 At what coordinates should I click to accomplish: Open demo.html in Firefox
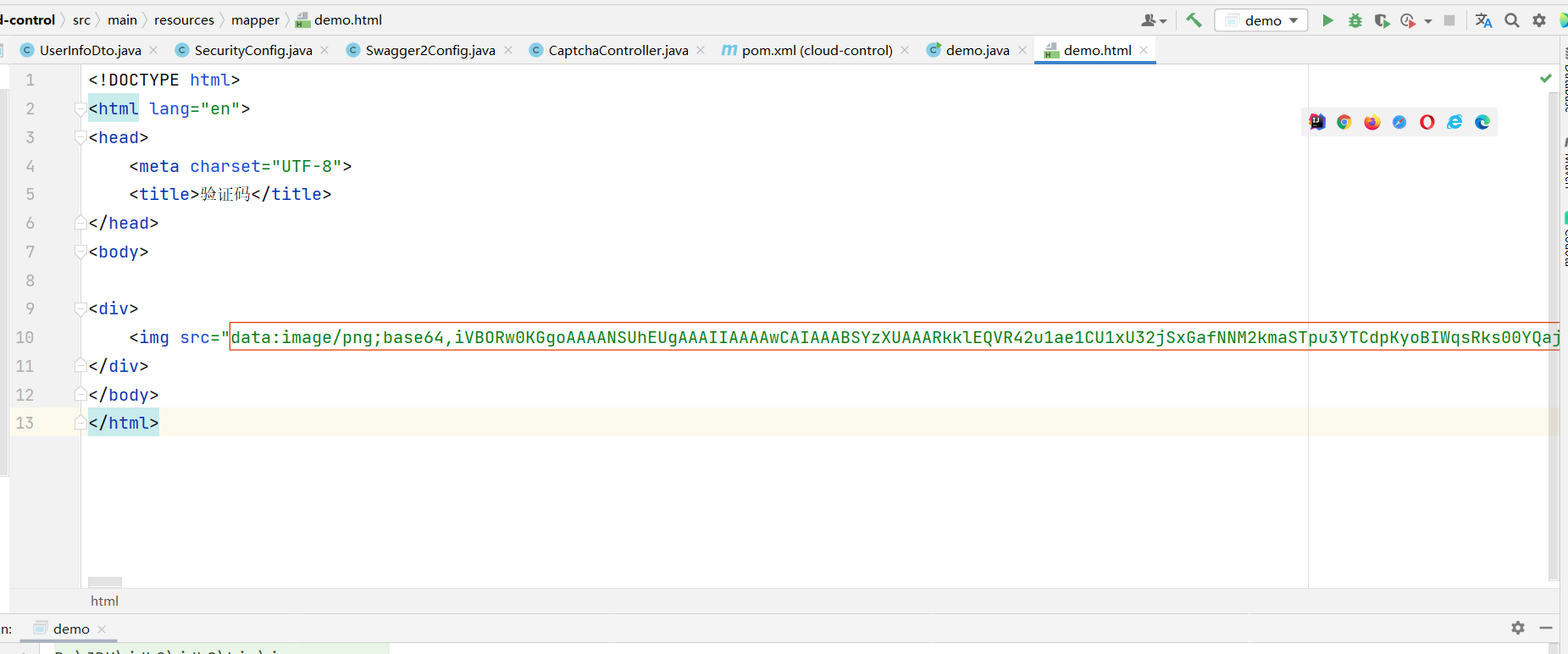pyautogui.click(x=1372, y=122)
